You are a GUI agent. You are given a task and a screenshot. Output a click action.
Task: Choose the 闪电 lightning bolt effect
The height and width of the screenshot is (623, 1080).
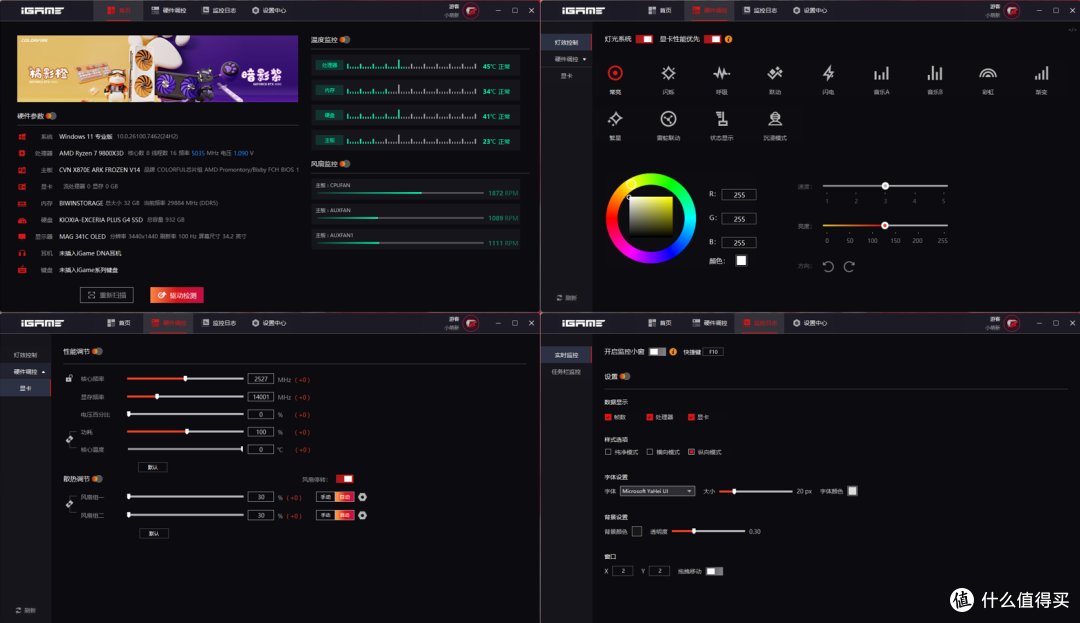click(828, 73)
